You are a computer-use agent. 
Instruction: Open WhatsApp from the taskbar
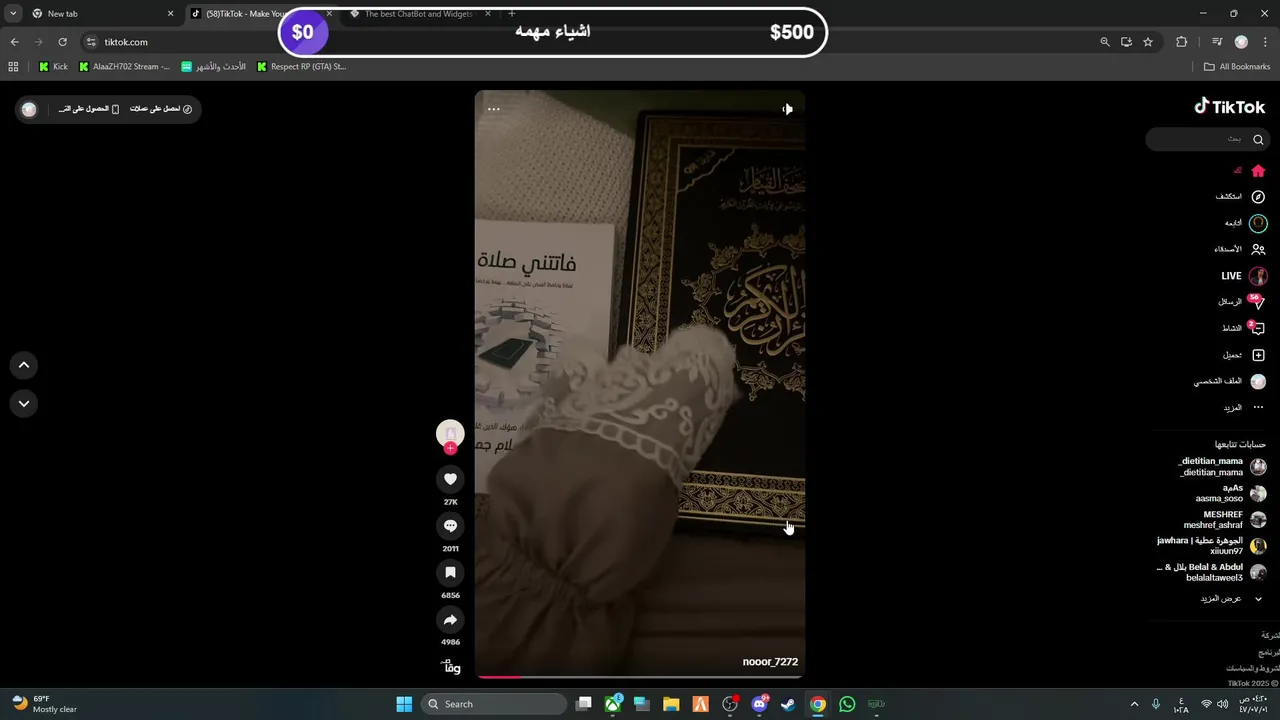pos(847,704)
